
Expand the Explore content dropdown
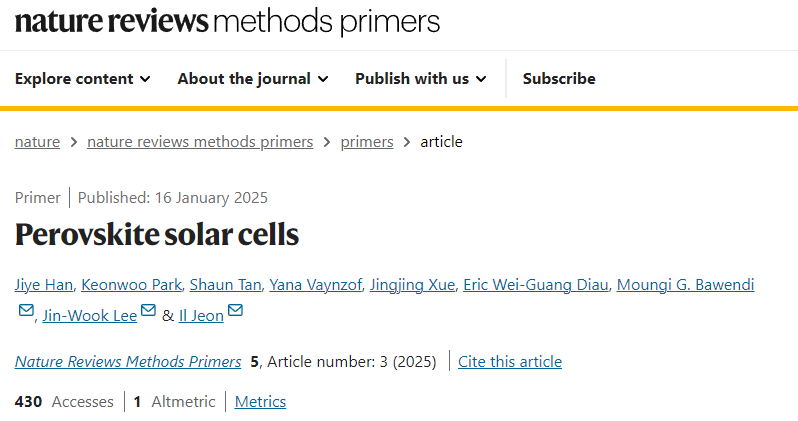tap(82, 79)
